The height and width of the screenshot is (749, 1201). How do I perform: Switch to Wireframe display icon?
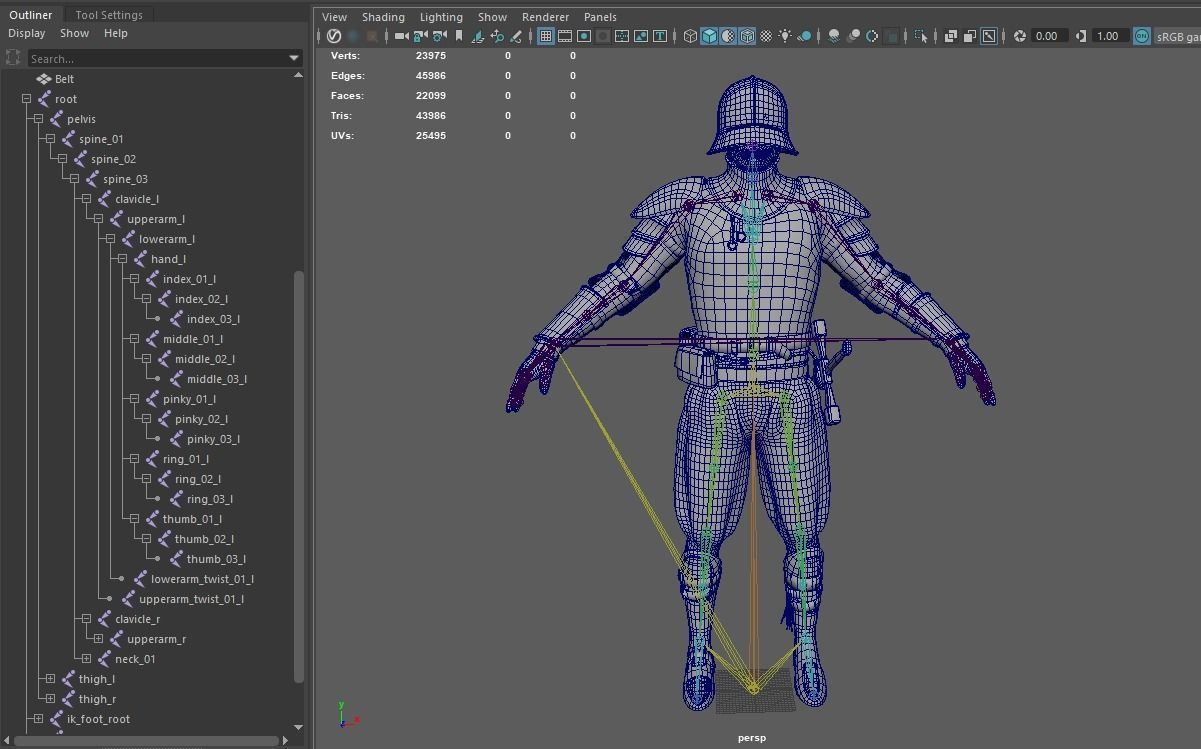point(690,36)
